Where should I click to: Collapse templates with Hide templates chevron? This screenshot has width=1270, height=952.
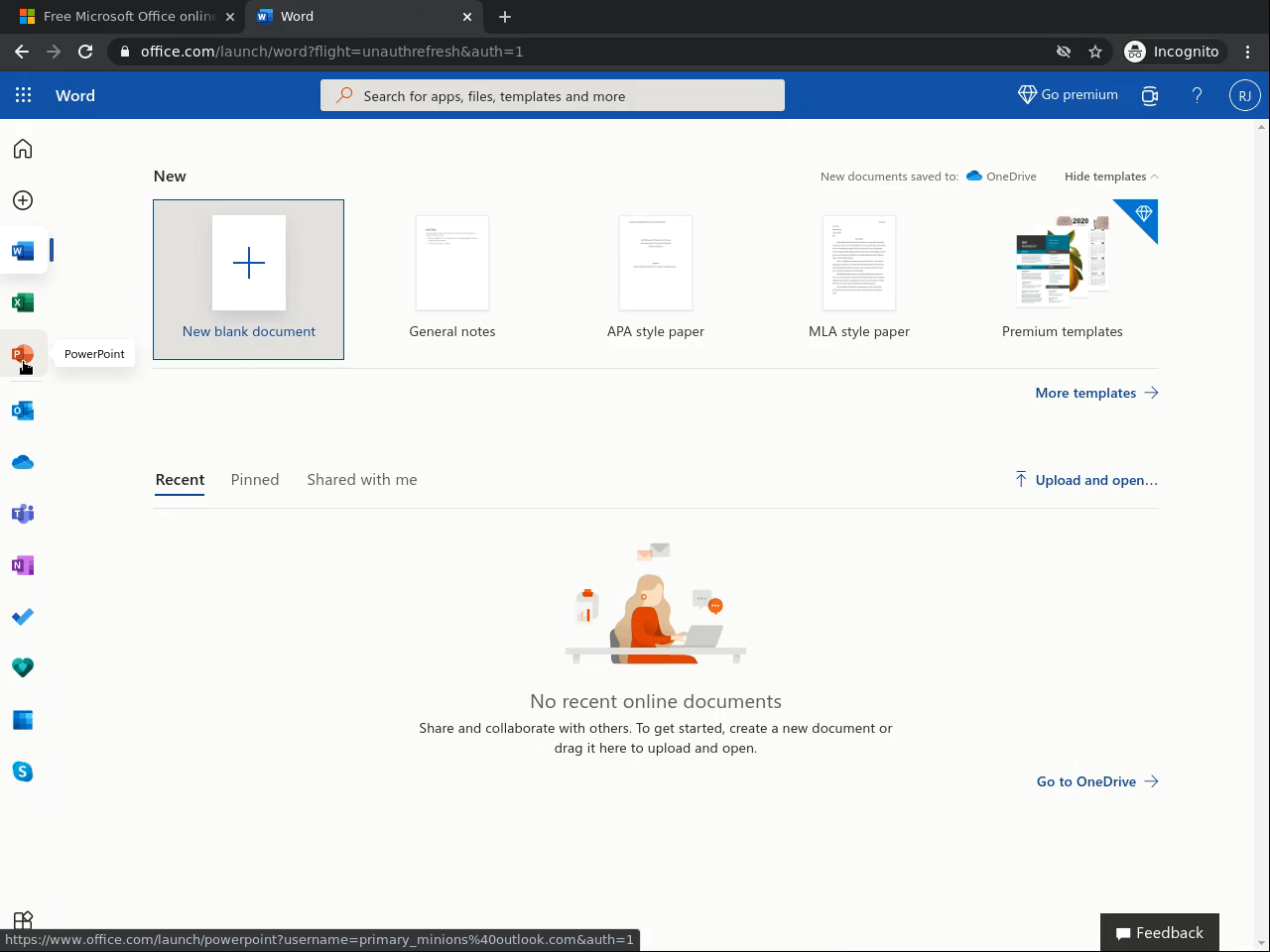[x=1111, y=177]
